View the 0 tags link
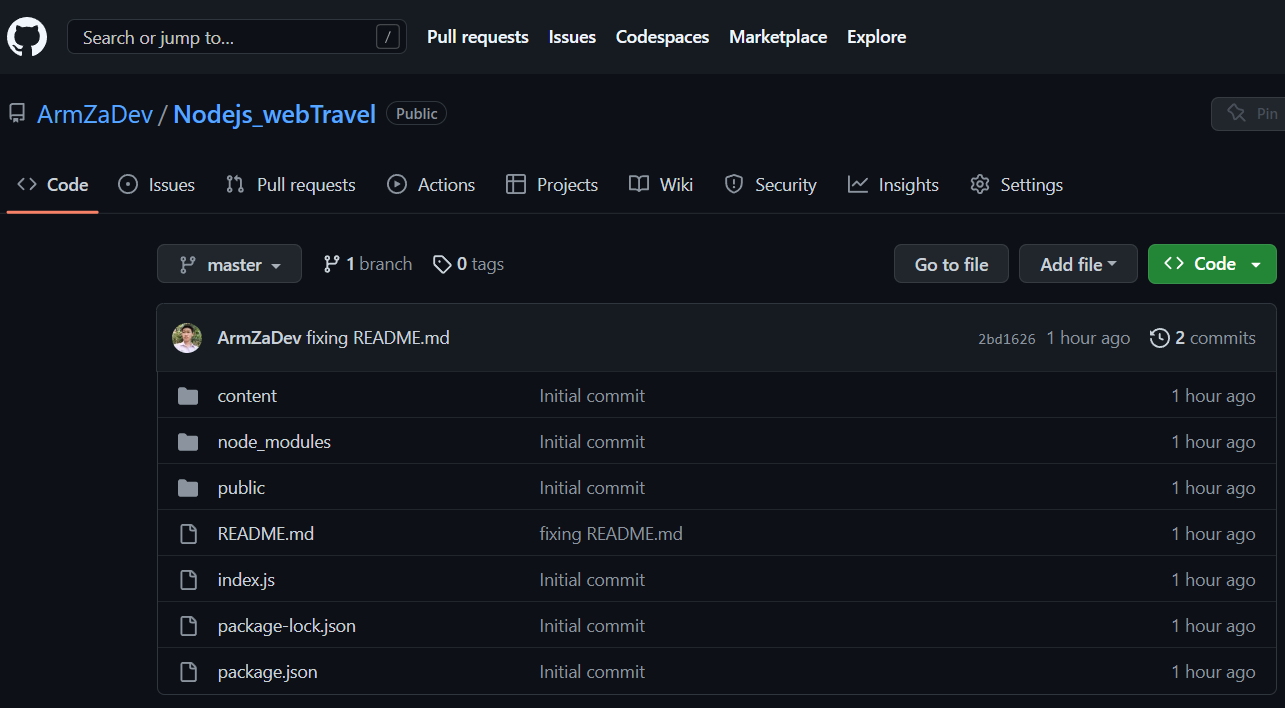Viewport: 1285px width, 708px height. tap(468, 264)
